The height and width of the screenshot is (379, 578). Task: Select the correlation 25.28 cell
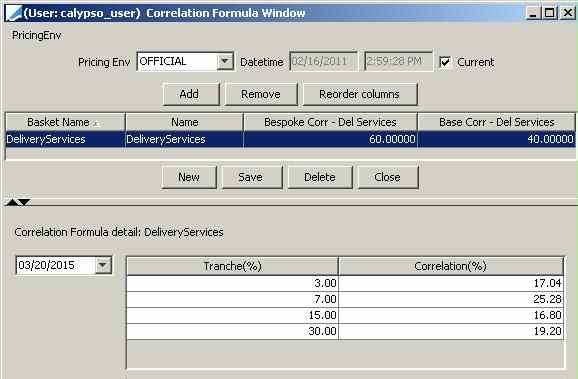[451, 299]
